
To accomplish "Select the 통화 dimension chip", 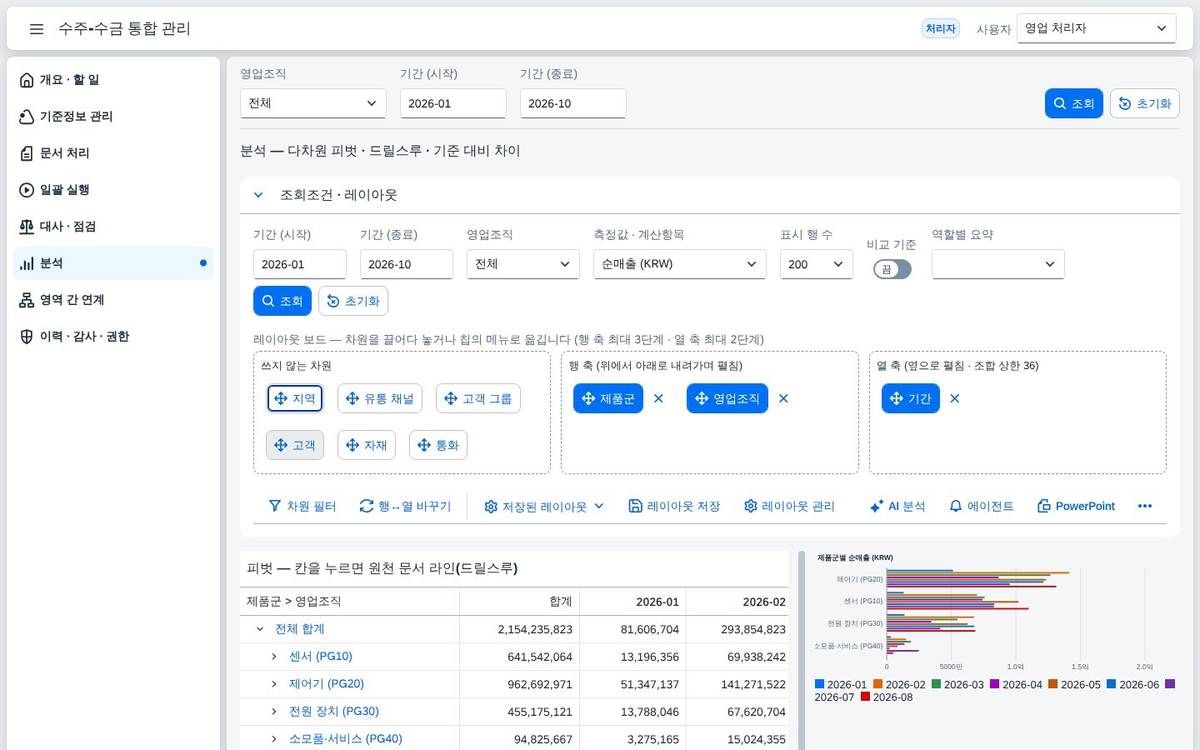I will 438,445.
